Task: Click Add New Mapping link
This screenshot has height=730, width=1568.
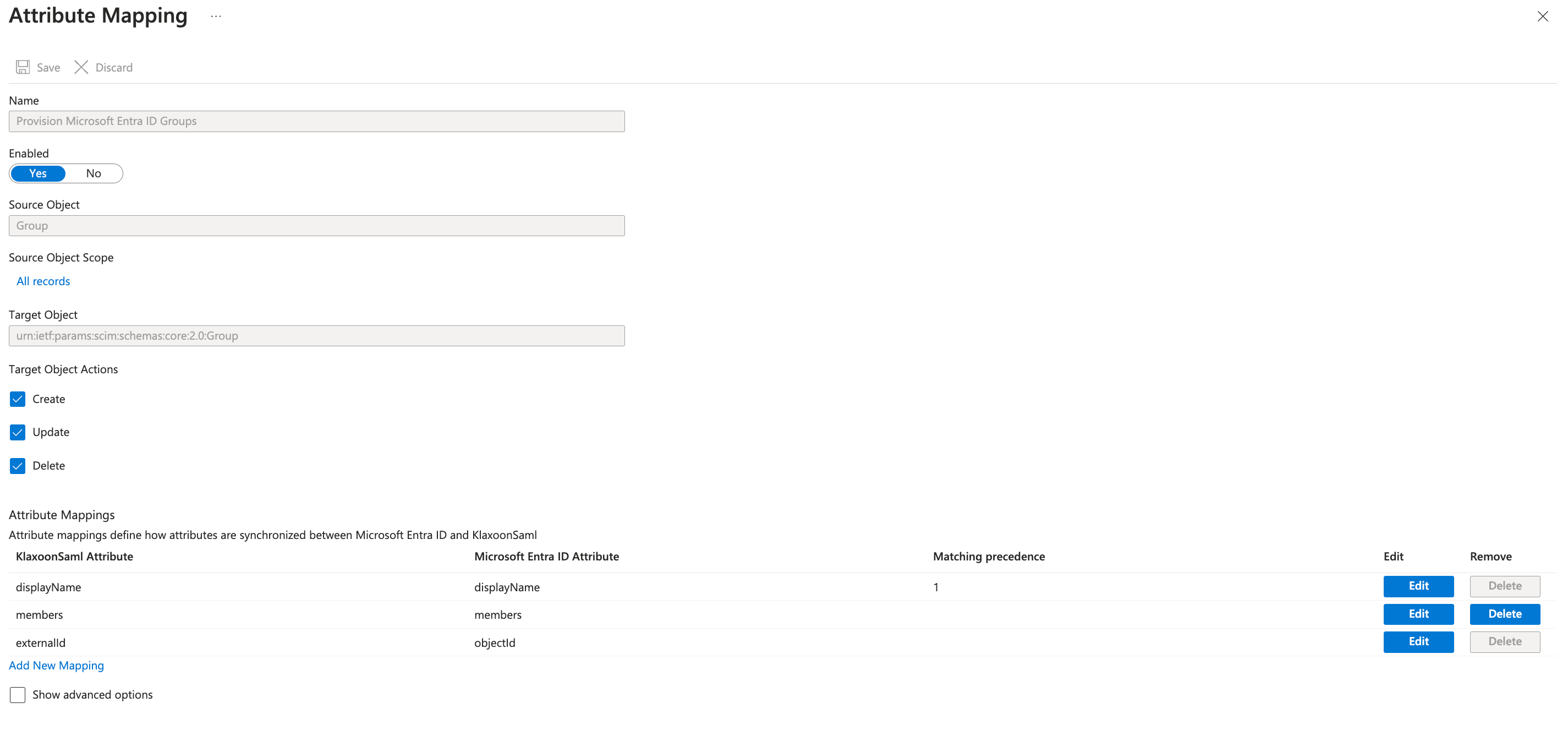Action: coord(56,666)
